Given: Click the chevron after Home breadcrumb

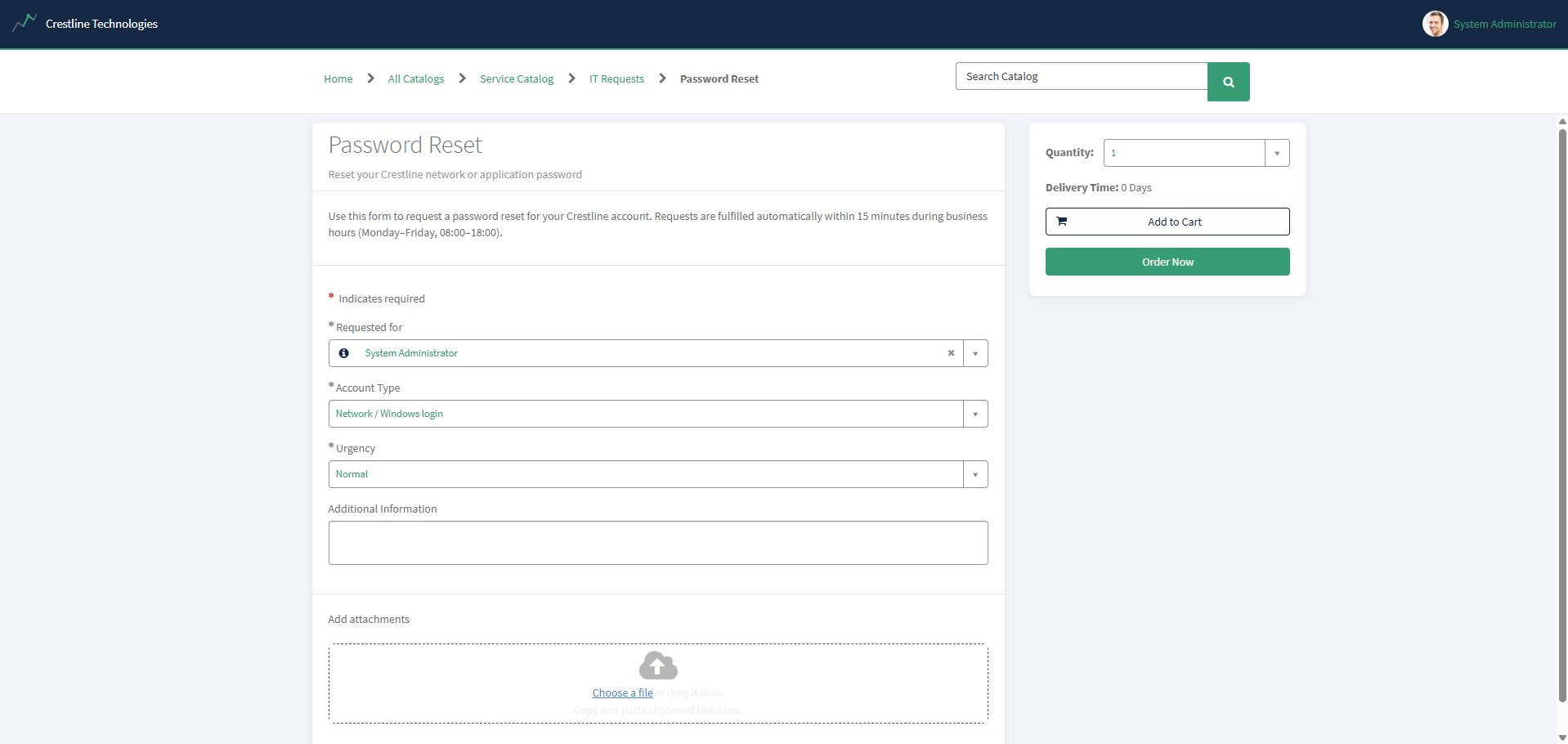Looking at the screenshot, I should 370,78.
